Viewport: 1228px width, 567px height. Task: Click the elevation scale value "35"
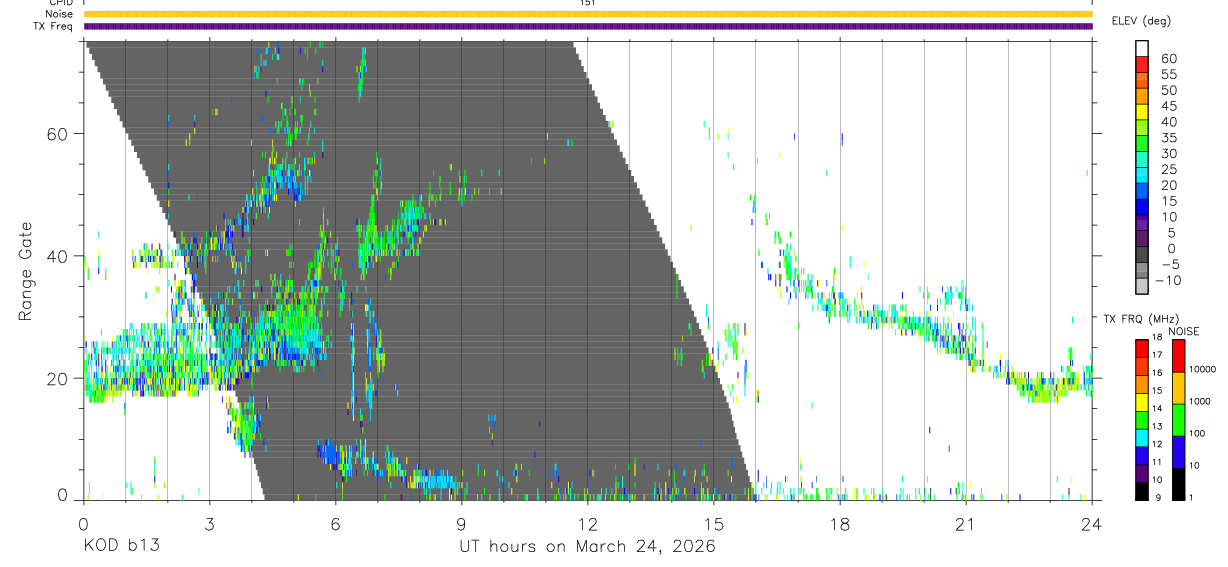click(1169, 138)
